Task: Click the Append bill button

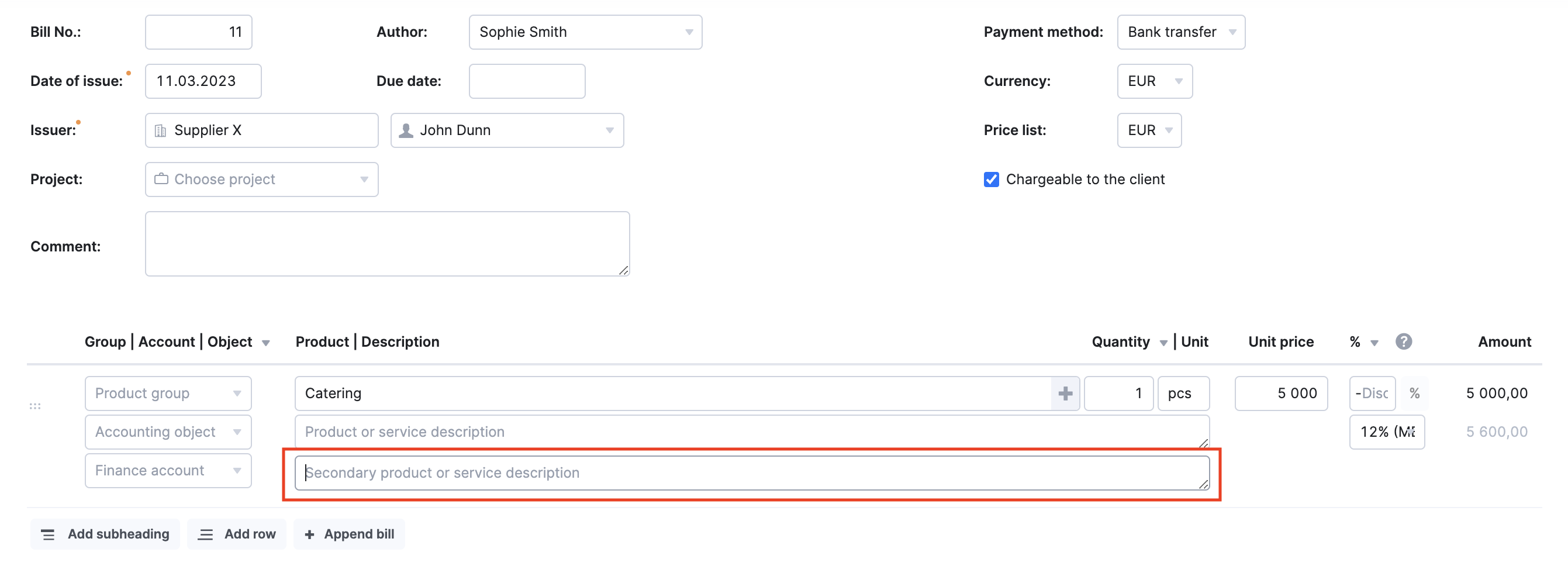Action: point(350,534)
